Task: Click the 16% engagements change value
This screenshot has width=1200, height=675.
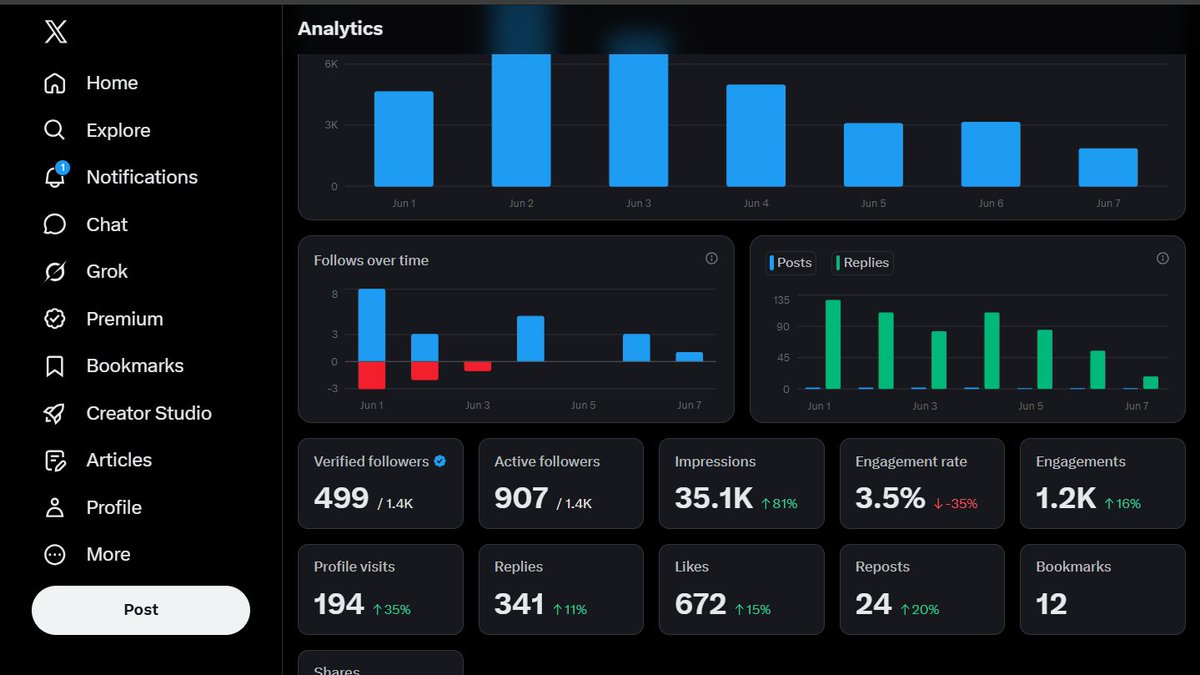Action: [1122, 504]
